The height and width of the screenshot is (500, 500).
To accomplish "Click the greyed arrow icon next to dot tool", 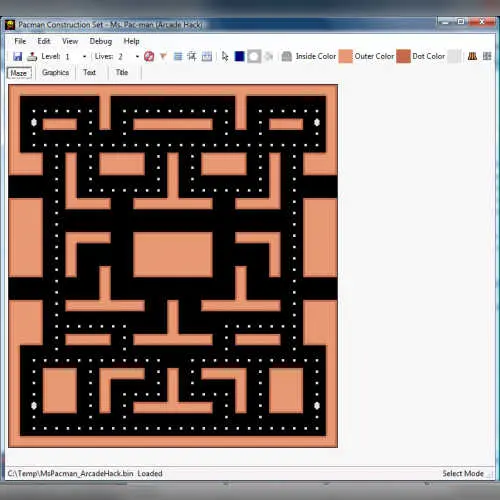I will coord(268,56).
